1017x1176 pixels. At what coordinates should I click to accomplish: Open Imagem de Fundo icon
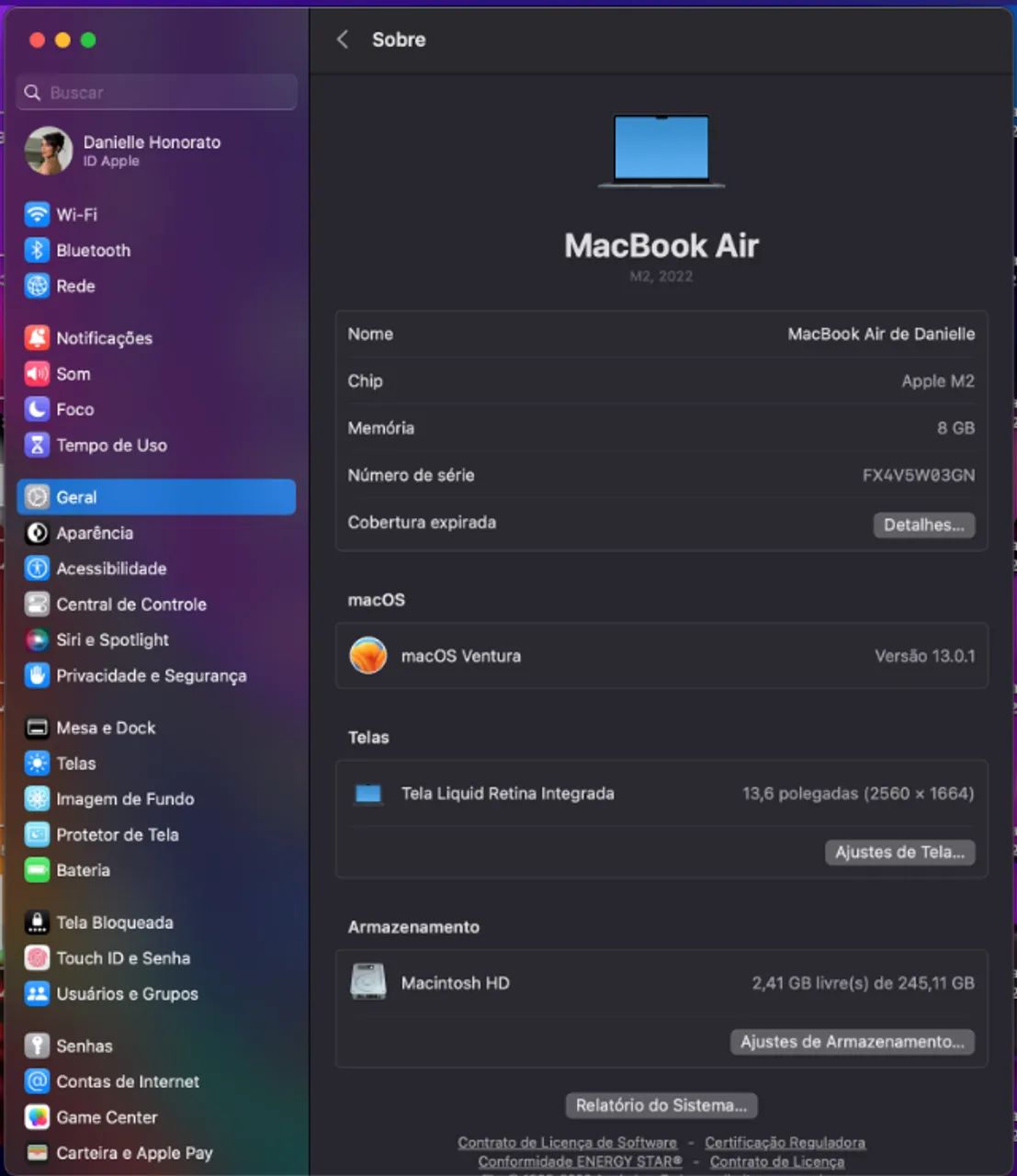(x=37, y=798)
